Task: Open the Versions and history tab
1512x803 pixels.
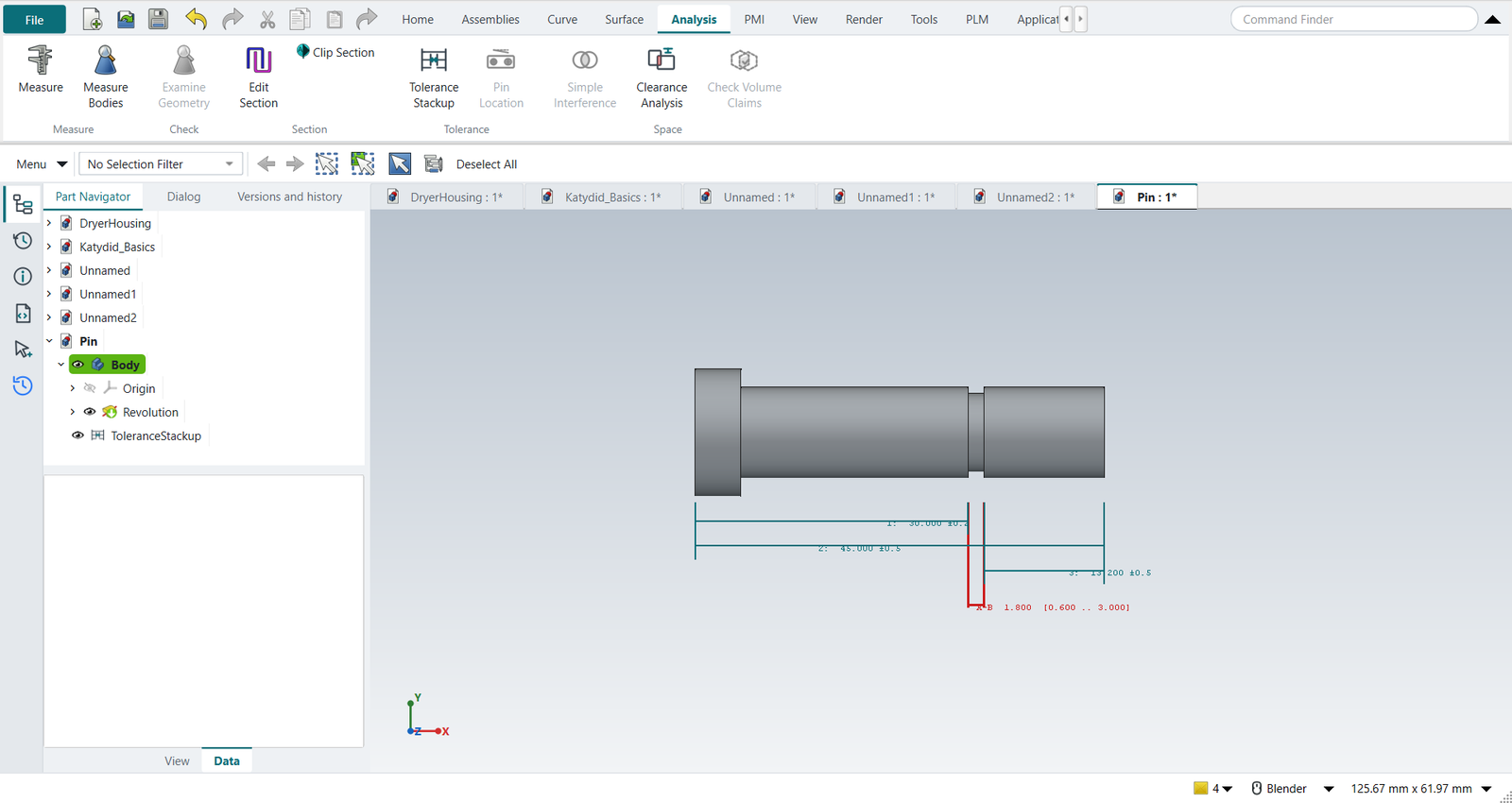Action: 289,196
